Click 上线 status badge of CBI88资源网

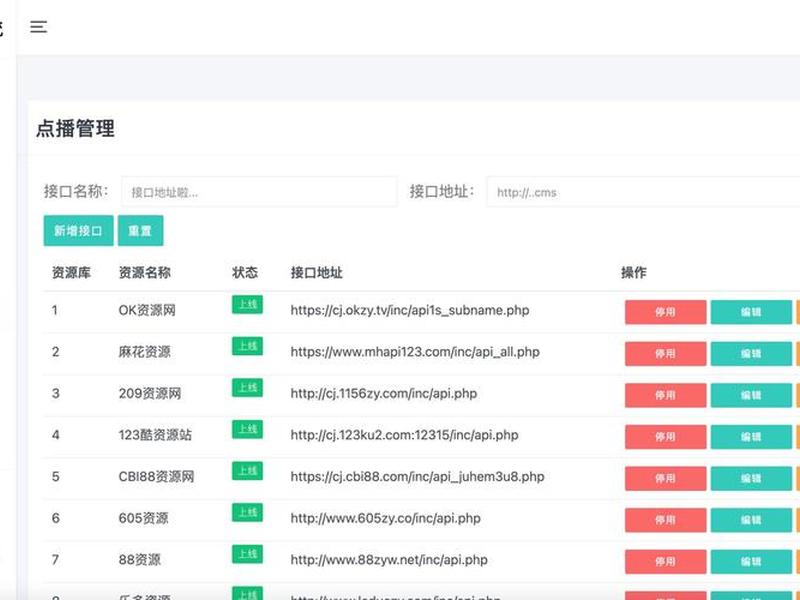247,471
